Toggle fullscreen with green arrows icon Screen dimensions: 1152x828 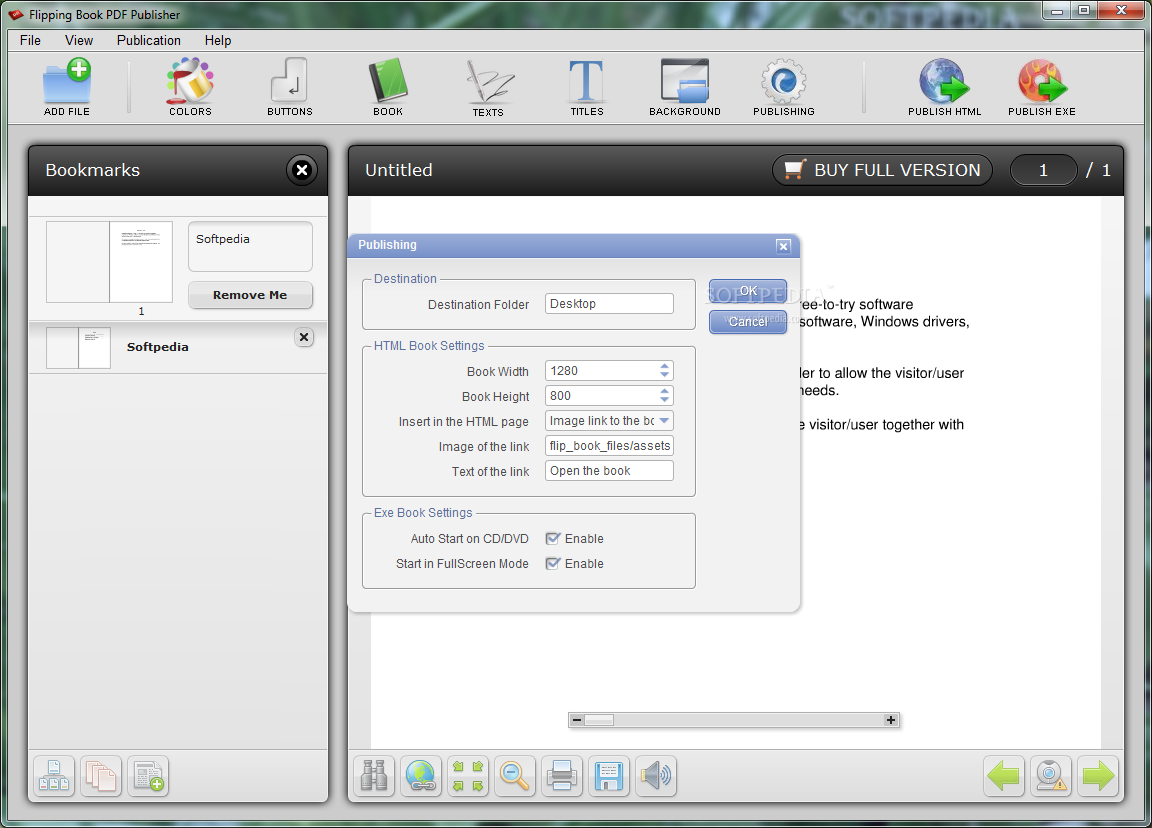[x=468, y=776]
